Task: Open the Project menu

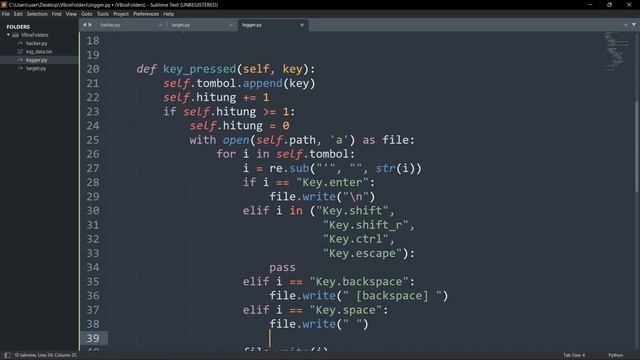Action: (x=121, y=14)
